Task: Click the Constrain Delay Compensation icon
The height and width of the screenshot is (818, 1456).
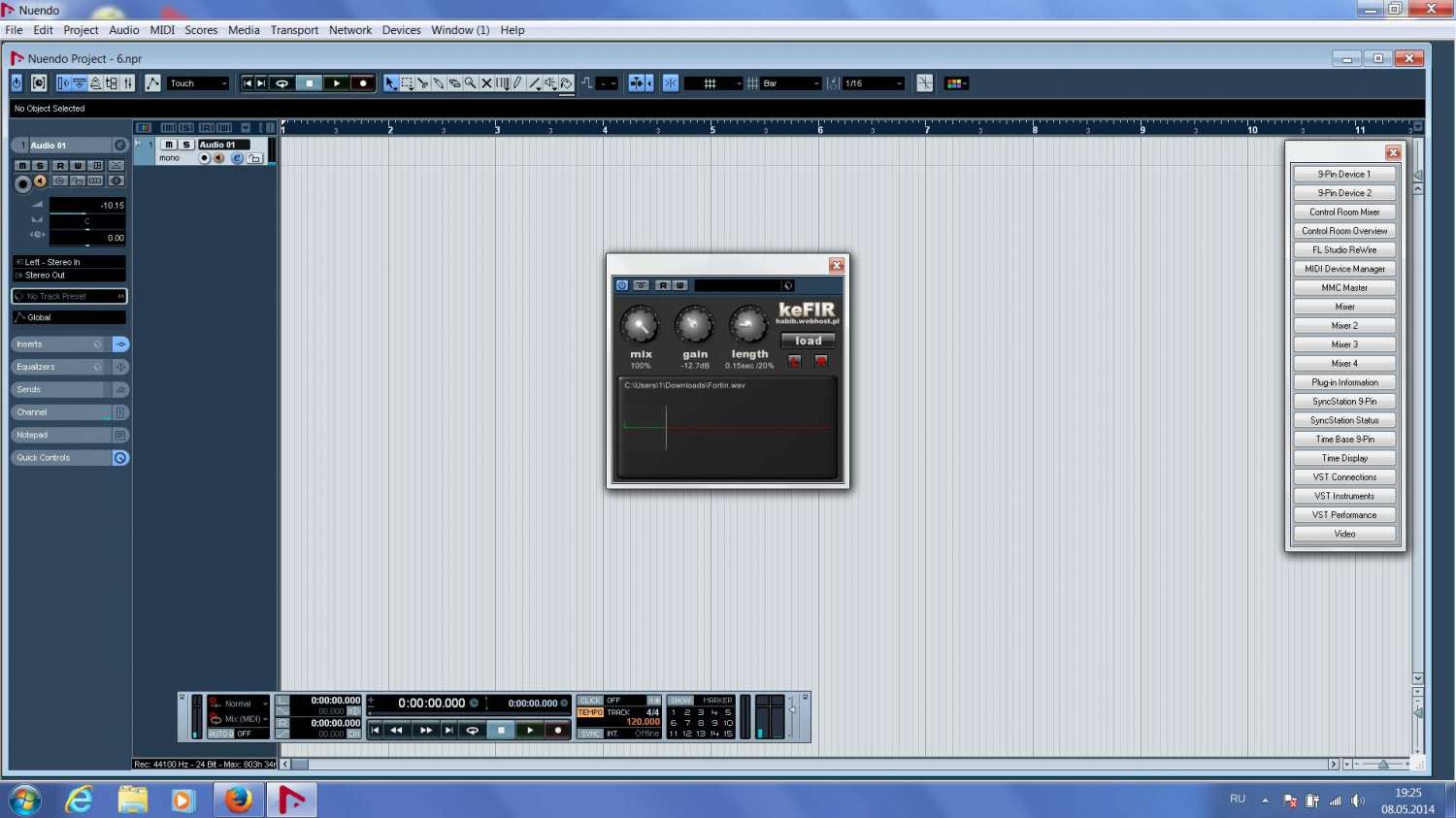Action: pyautogui.click(x=17, y=83)
